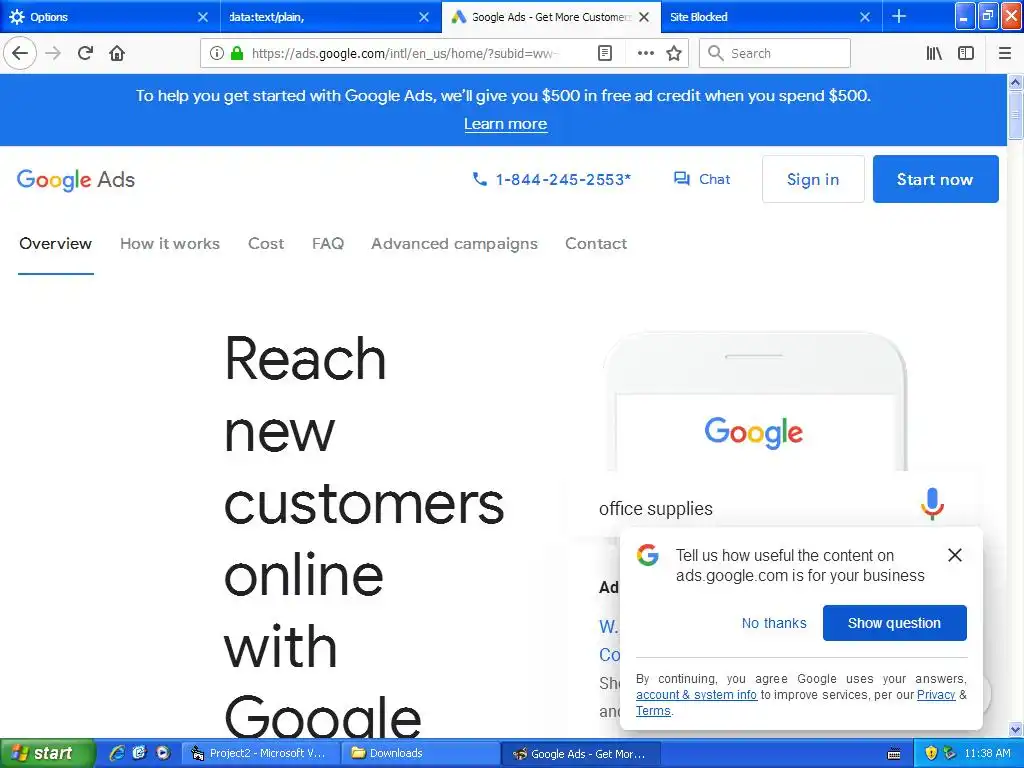Close the data:text/plain tab
Screen dimensions: 1024x768
[x=424, y=17]
